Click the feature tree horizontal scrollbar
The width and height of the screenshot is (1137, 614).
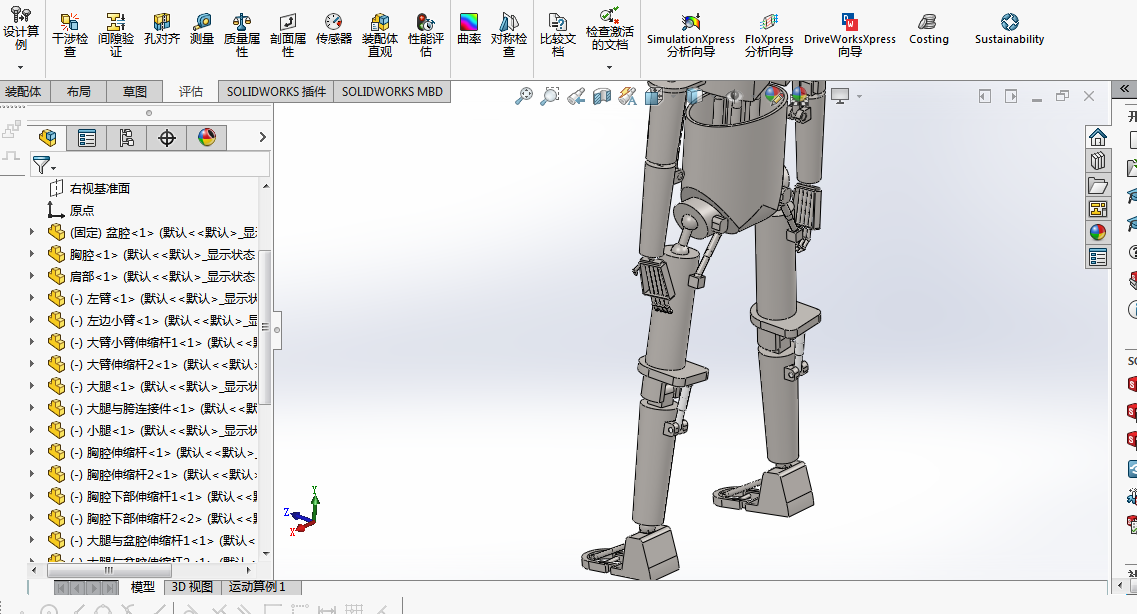[109, 571]
